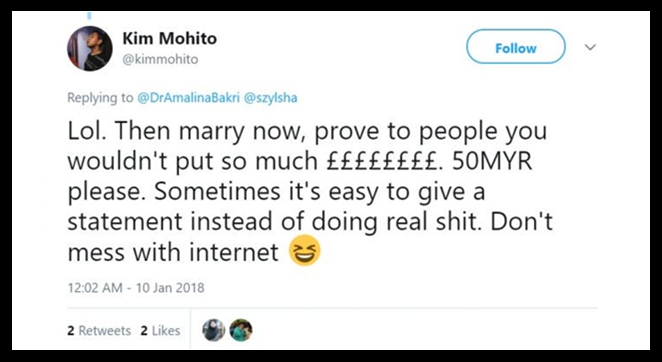662x362 pixels.
Task: Follow Kim Mohito with the Follow button
Action: (515, 47)
